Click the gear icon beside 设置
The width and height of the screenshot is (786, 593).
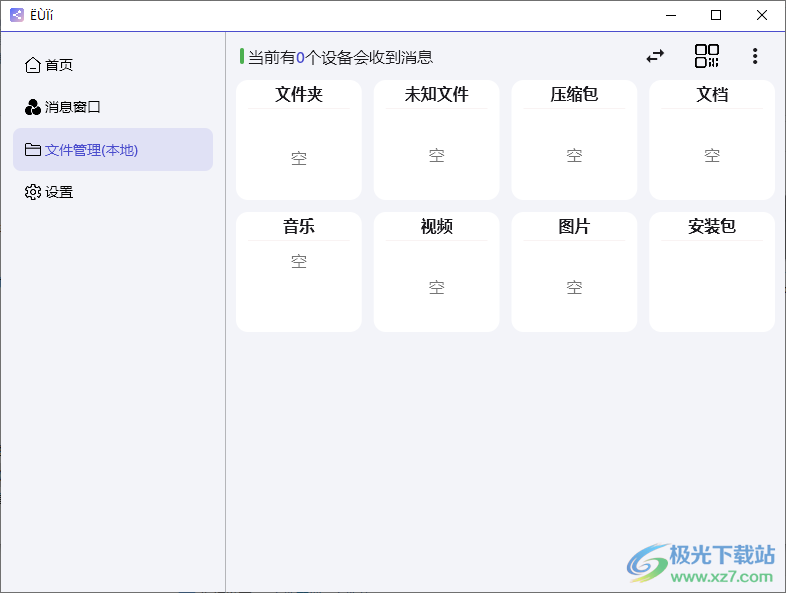click(x=33, y=192)
